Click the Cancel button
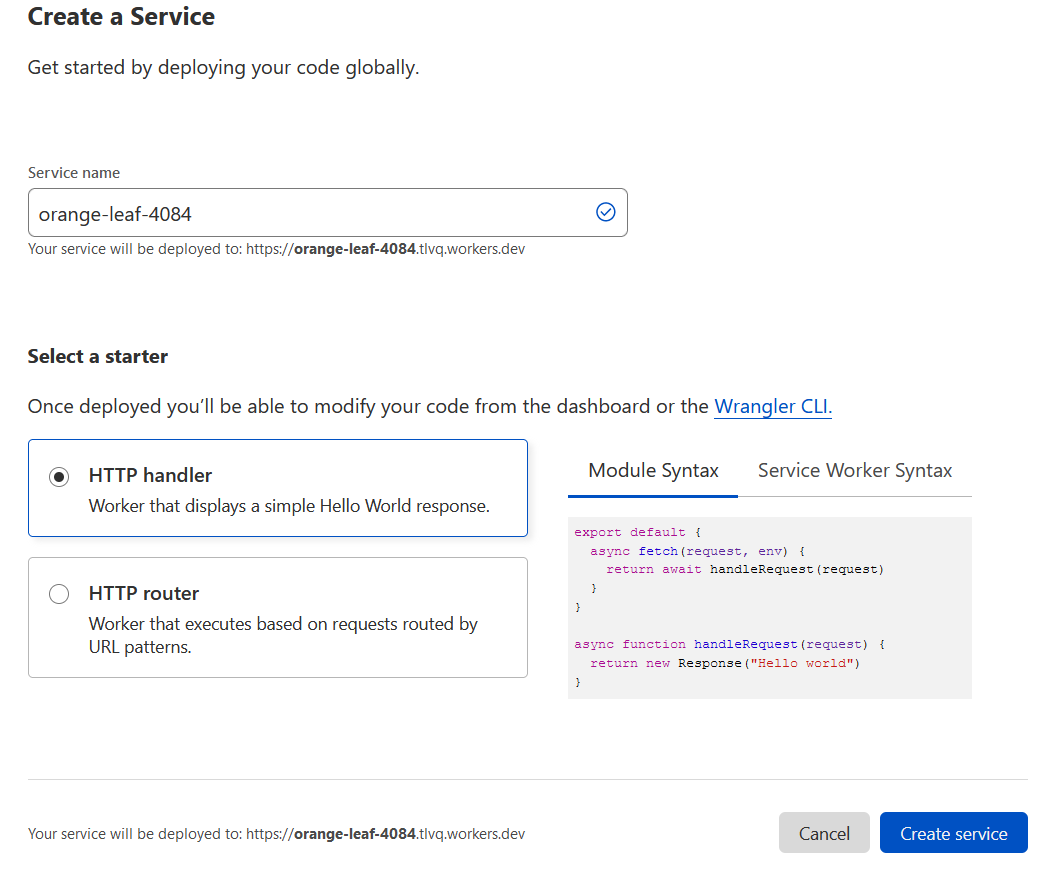Image resolution: width=1062 pixels, height=878 pixels. coord(824,832)
